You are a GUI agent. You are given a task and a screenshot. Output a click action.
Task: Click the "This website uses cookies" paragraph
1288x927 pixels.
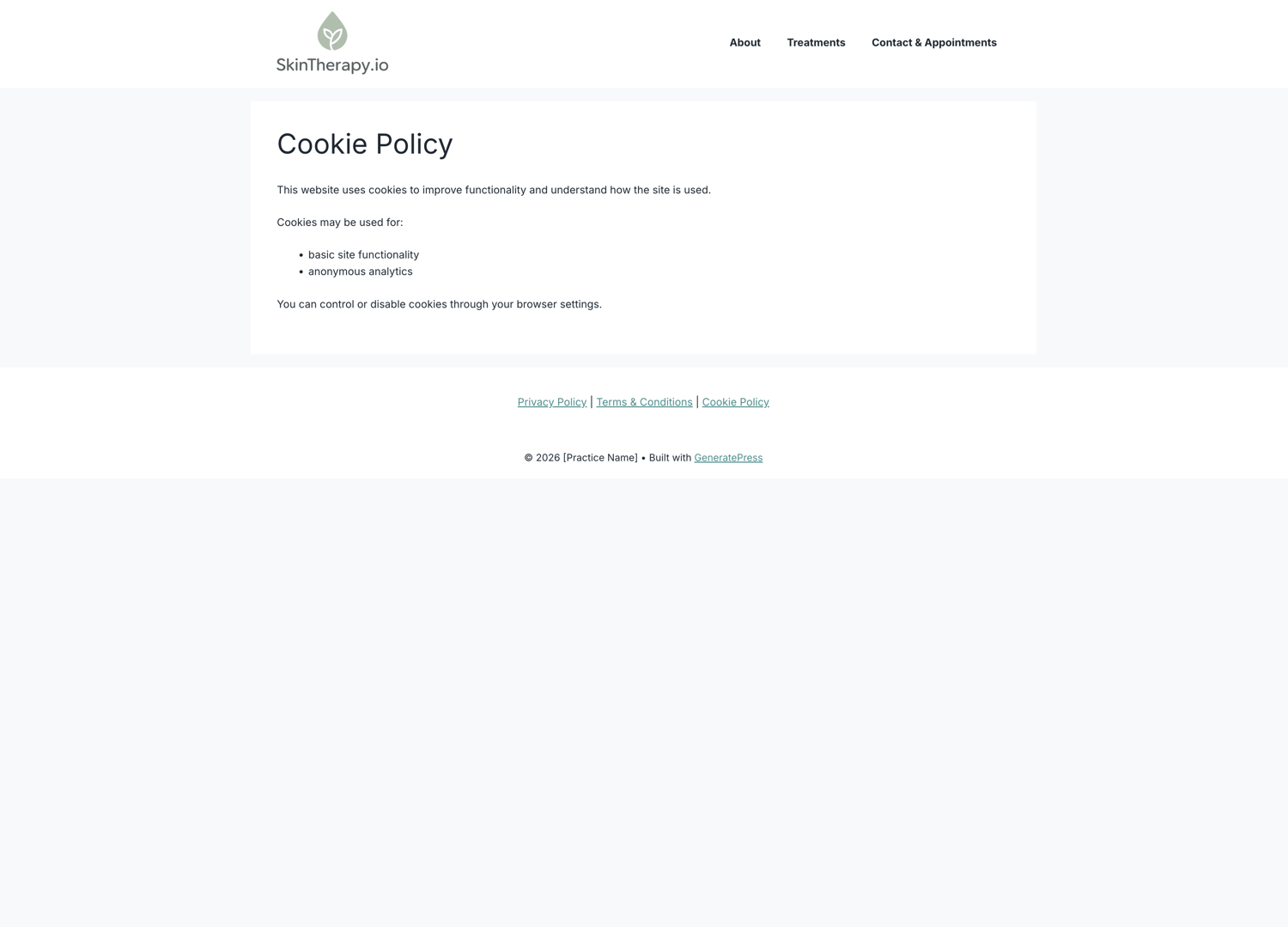click(493, 190)
